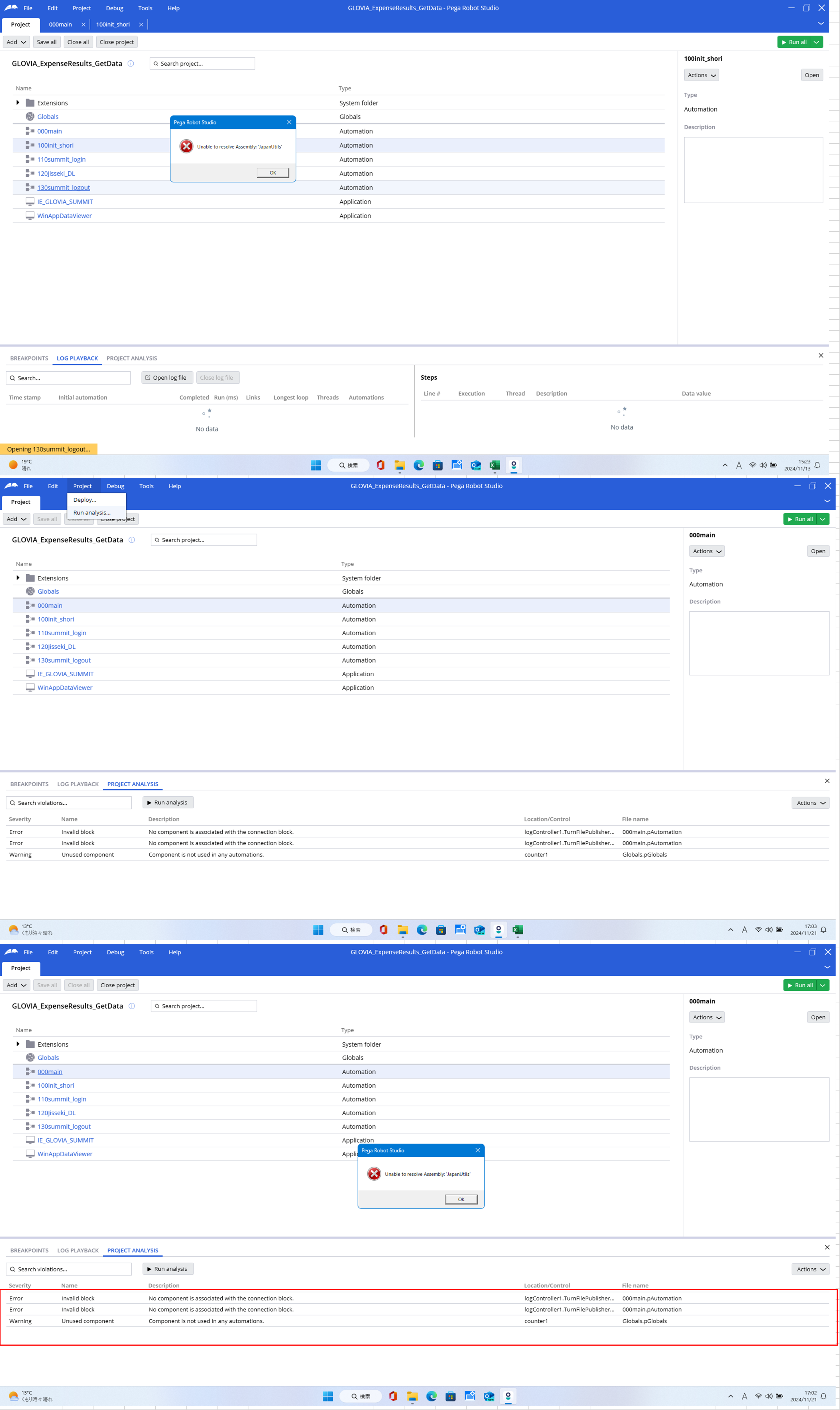The width and height of the screenshot is (840, 1410).
Task: Close the 100init_shori document tab
Action: (141, 24)
